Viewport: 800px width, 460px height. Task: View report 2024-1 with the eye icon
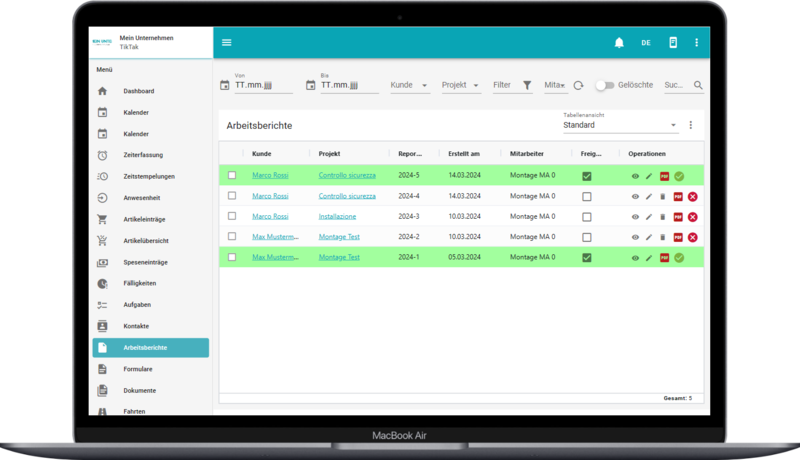[x=635, y=258]
